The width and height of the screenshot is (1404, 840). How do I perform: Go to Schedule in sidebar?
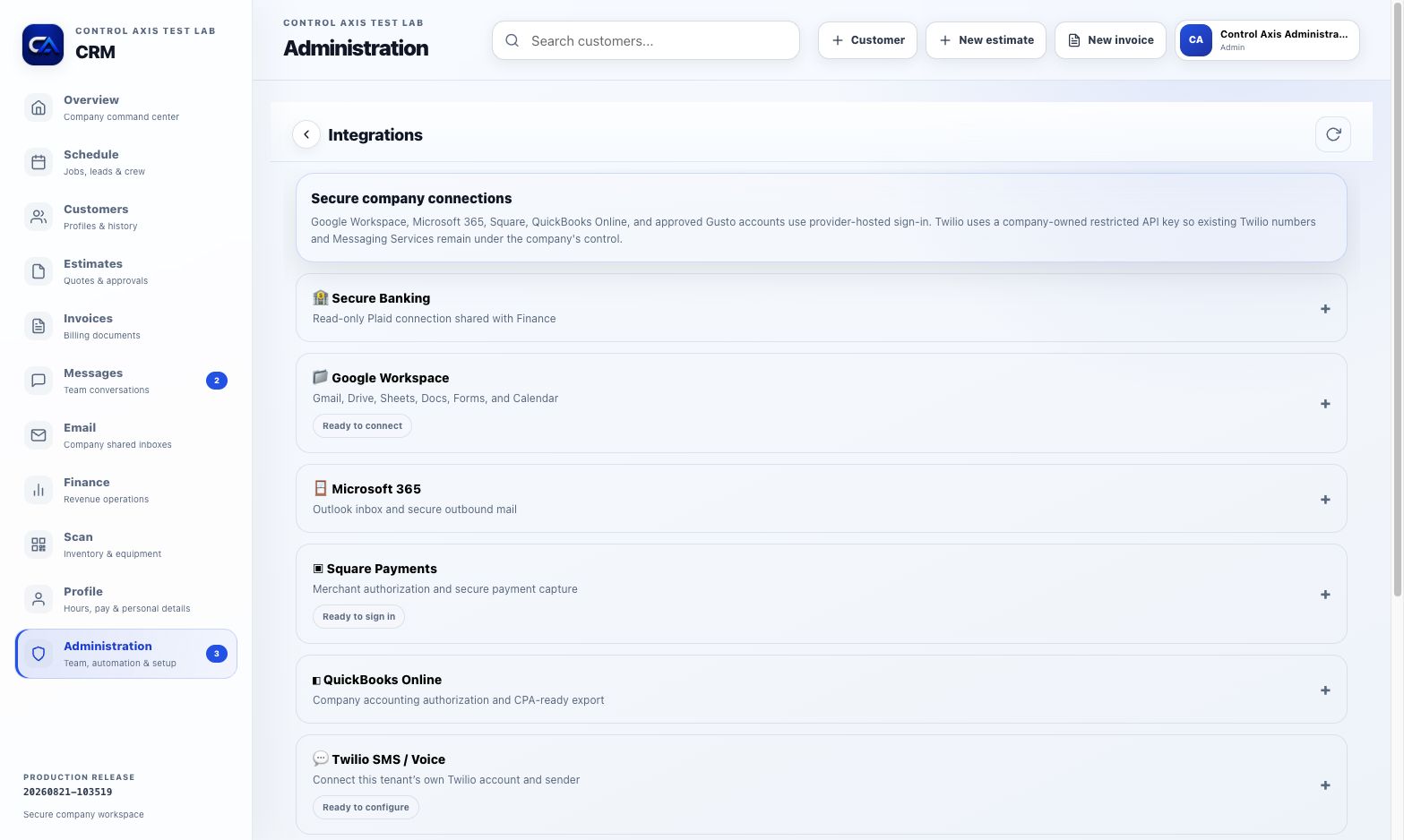coord(126,162)
